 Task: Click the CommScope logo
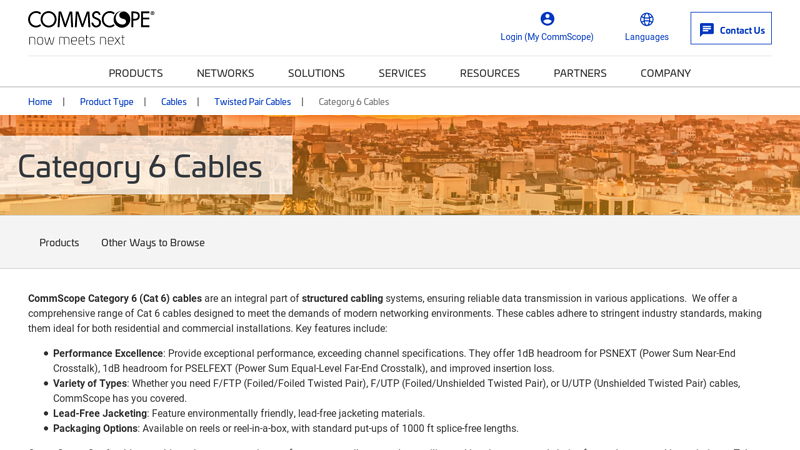click(x=91, y=19)
